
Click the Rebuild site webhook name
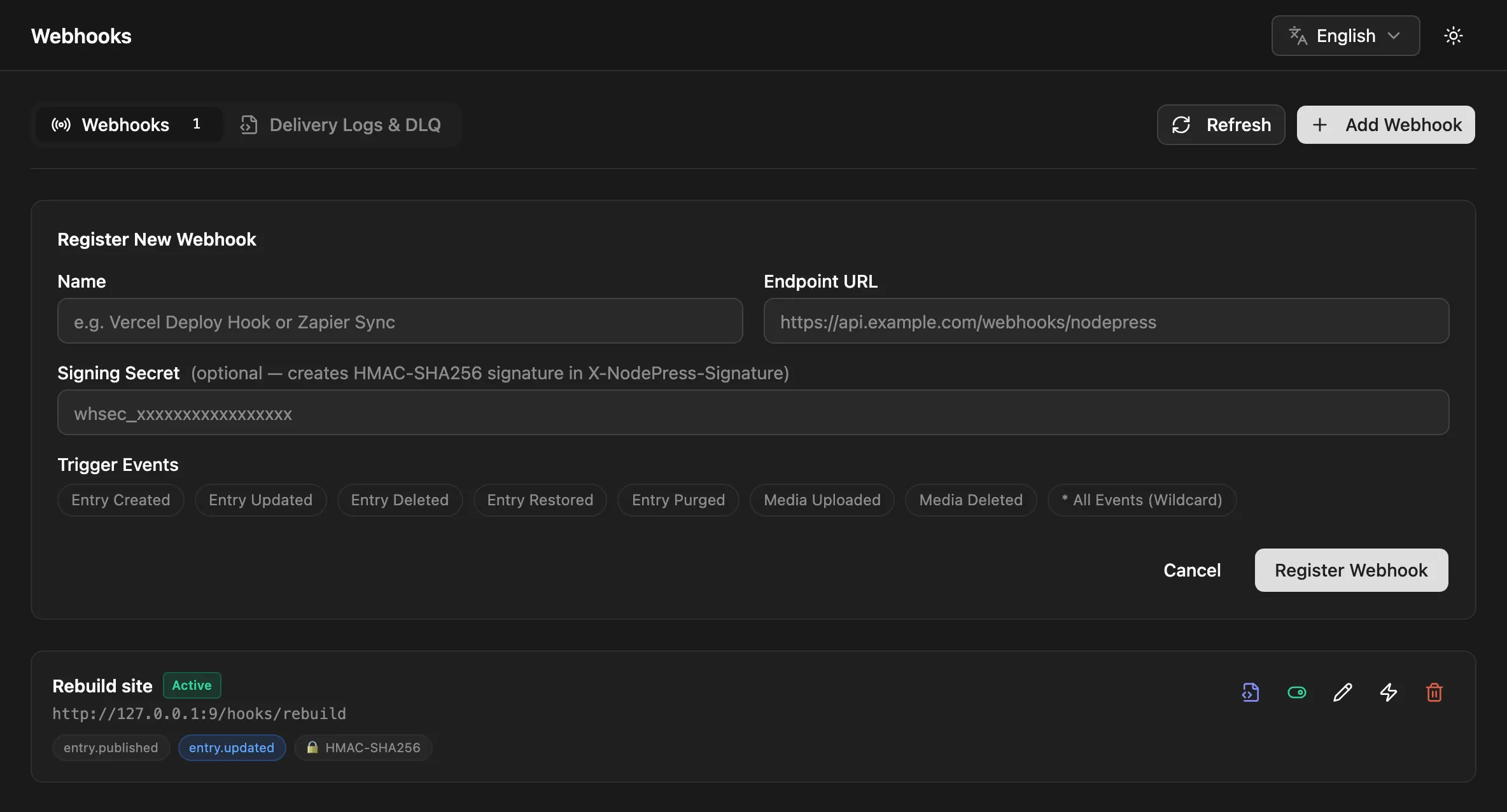pyautogui.click(x=102, y=686)
